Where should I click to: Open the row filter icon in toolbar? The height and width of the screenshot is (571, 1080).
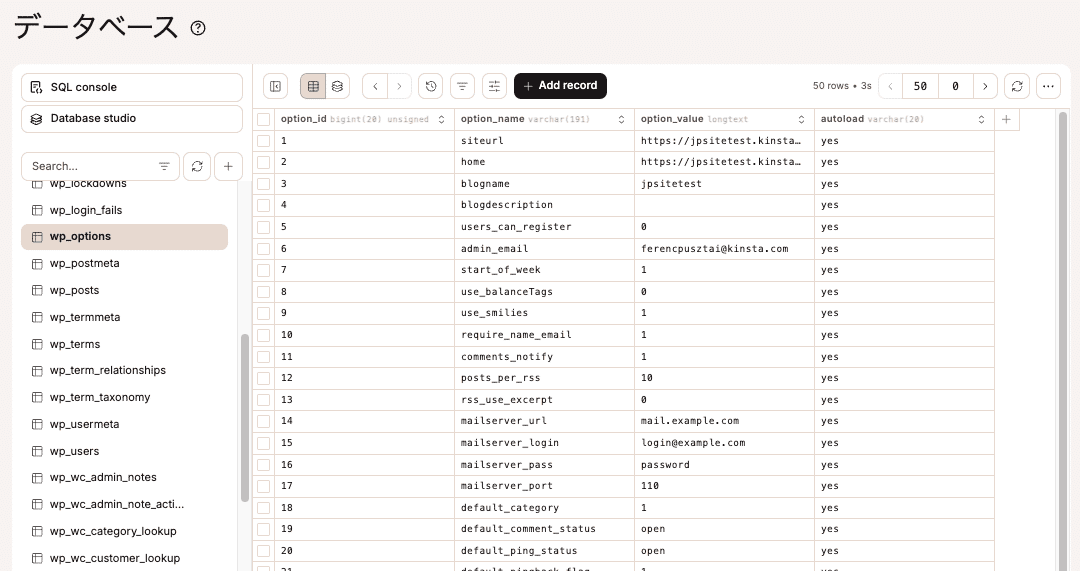coord(462,86)
